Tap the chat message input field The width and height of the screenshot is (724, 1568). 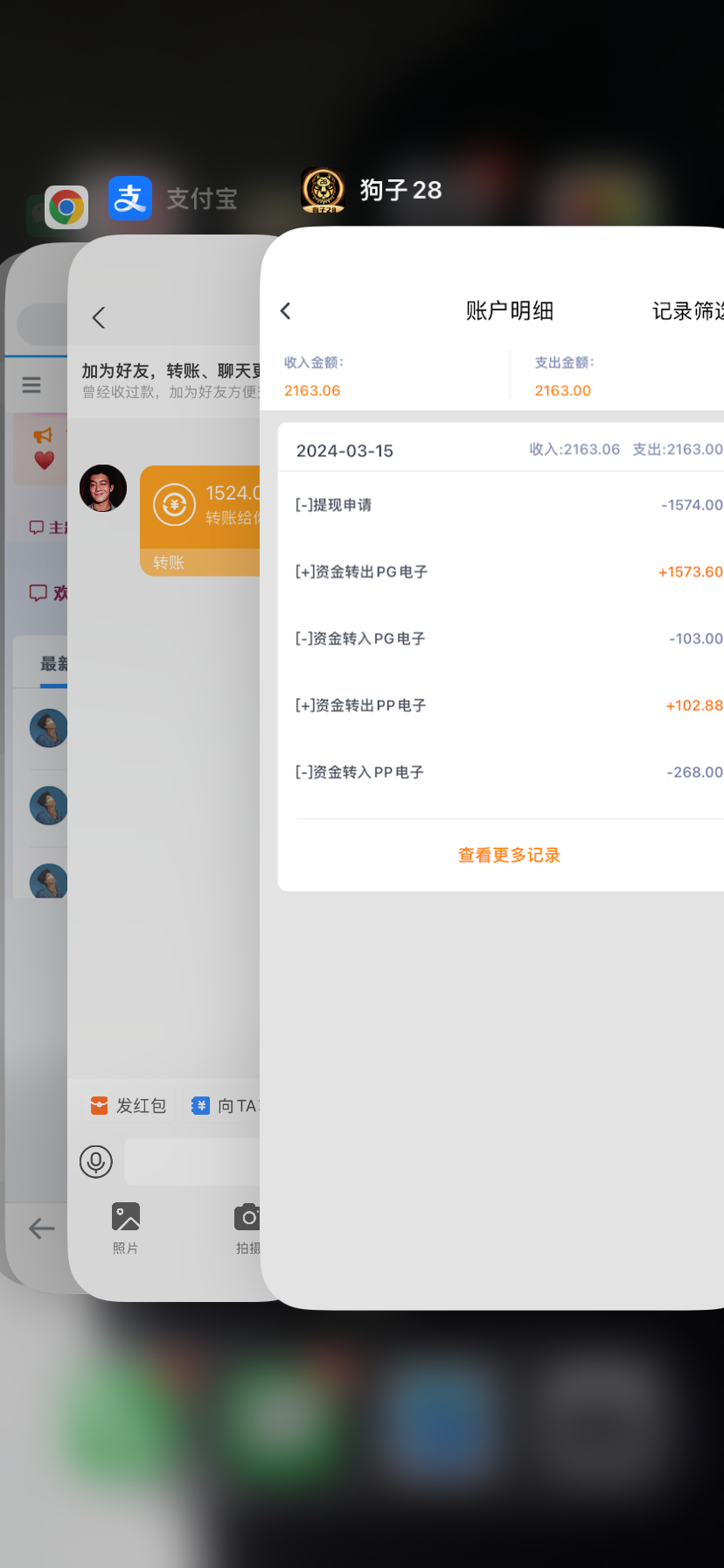[x=194, y=1161]
